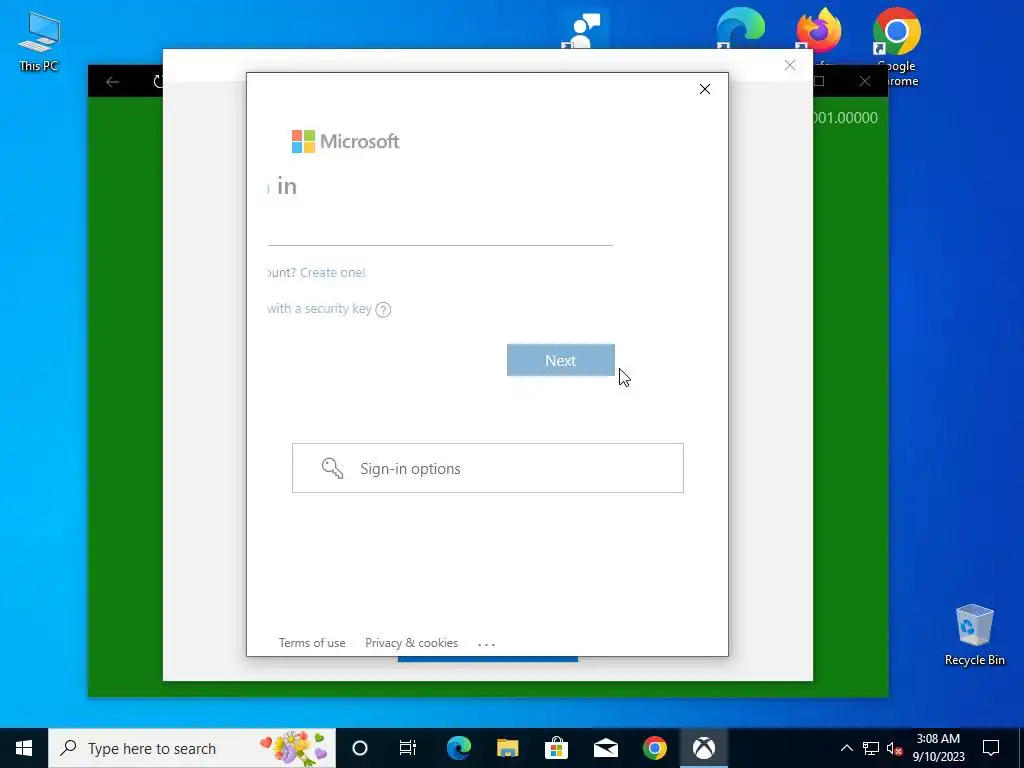Open the notification center
The width and height of the screenshot is (1024, 768).
click(991, 748)
